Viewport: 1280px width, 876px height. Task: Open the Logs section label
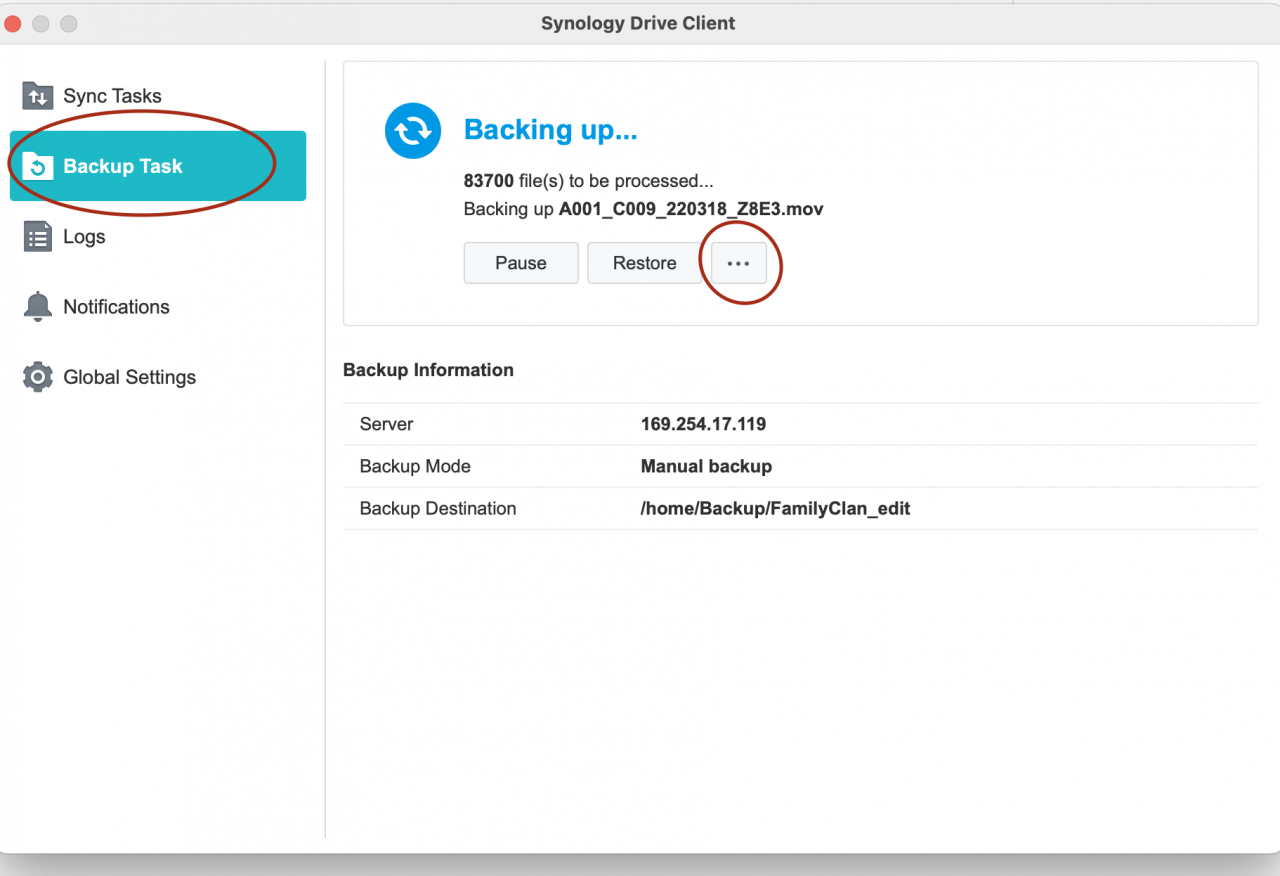tap(84, 237)
